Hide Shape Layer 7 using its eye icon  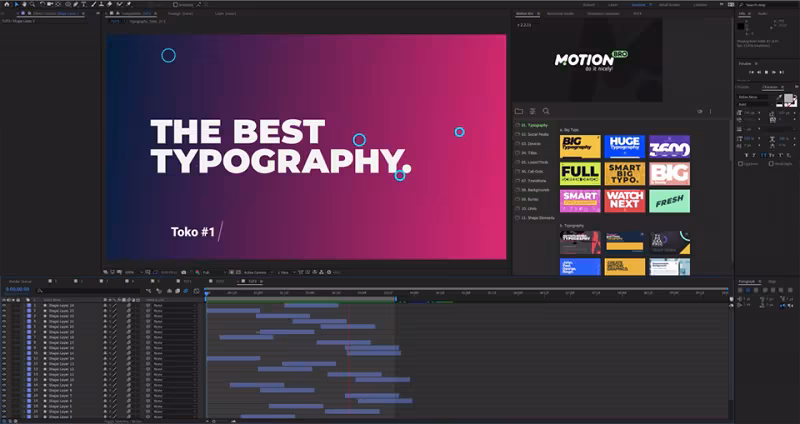pyautogui.click(x=4, y=395)
